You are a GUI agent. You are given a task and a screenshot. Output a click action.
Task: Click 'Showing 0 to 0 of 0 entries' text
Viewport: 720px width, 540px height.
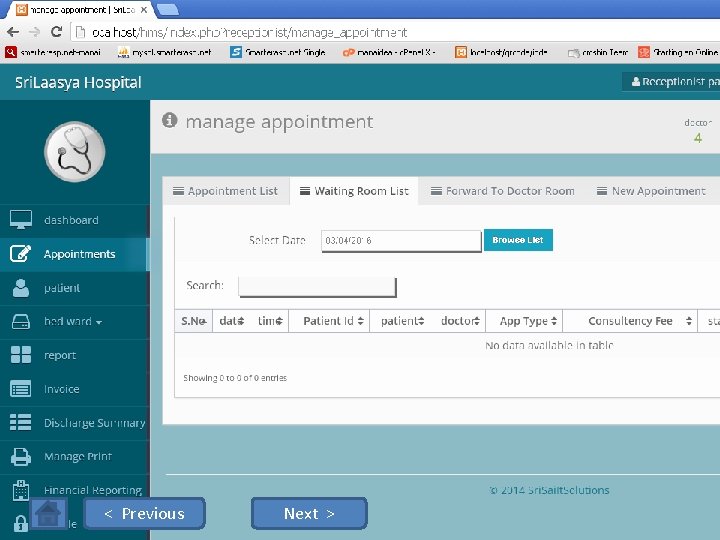click(x=235, y=378)
